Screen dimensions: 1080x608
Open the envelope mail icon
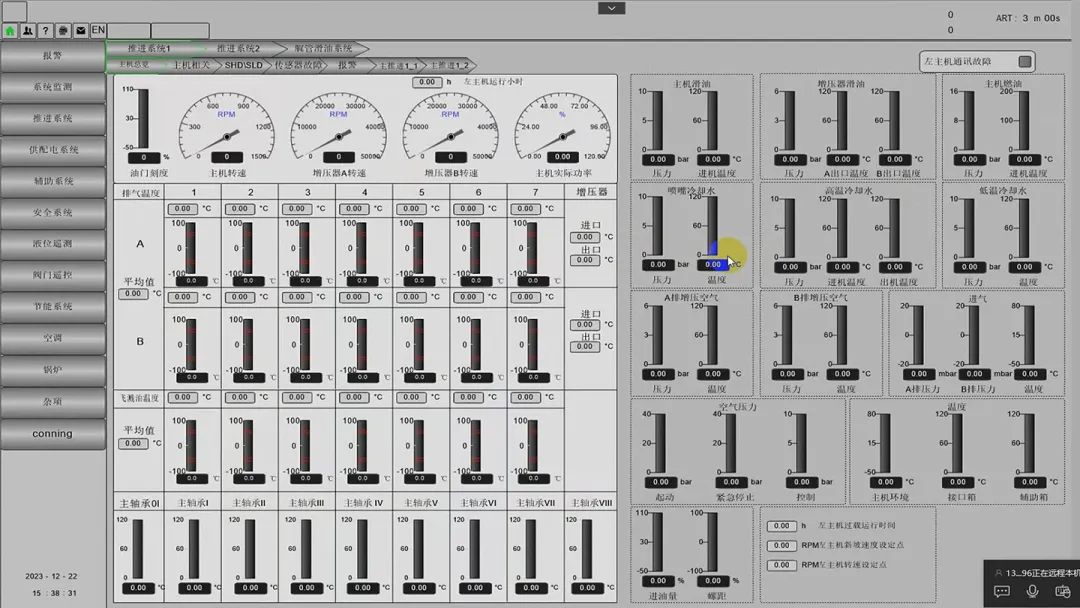pyautogui.click(x=81, y=30)
